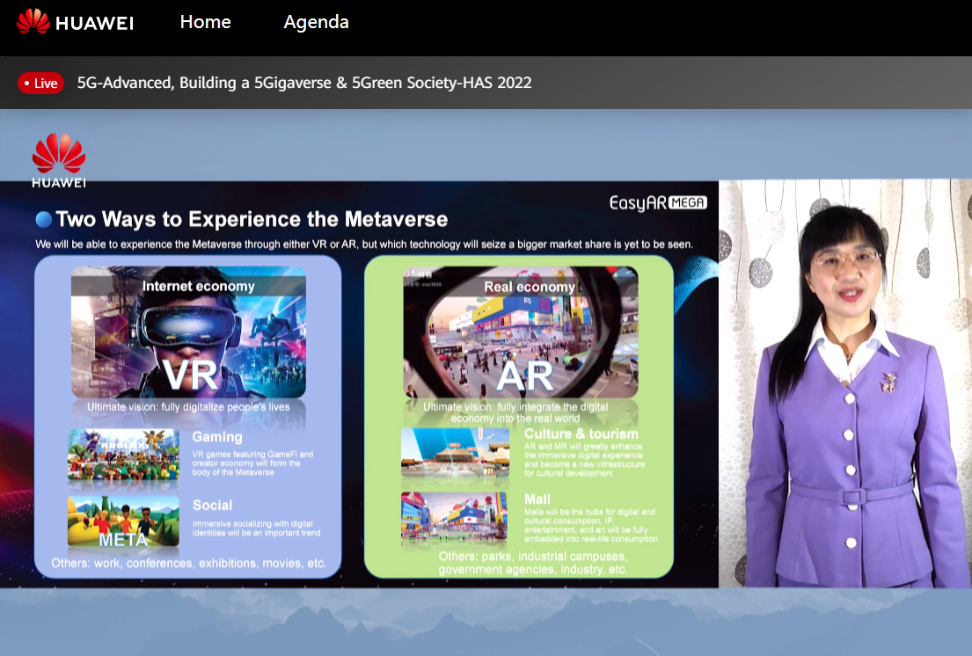
Task: Click the META social thumbnail
Action: (x=123, y=521)
